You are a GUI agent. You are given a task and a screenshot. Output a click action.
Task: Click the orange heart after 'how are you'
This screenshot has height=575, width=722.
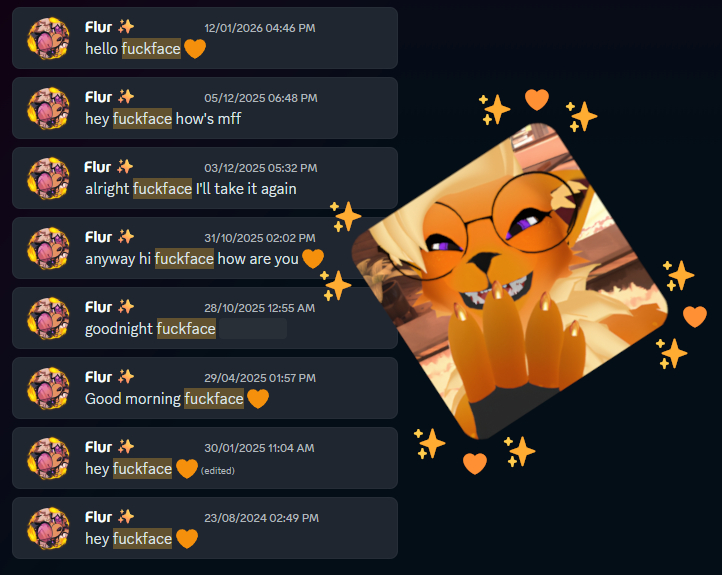(x=313, y=259)
